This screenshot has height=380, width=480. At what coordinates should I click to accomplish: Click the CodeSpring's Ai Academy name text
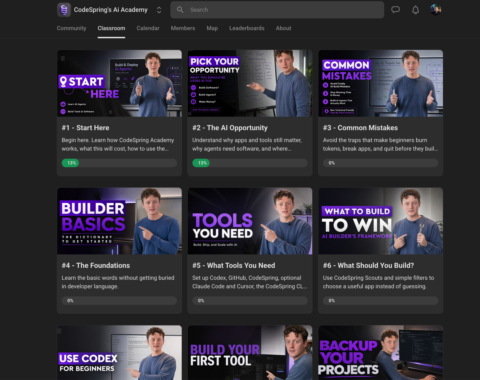point(111,10)
